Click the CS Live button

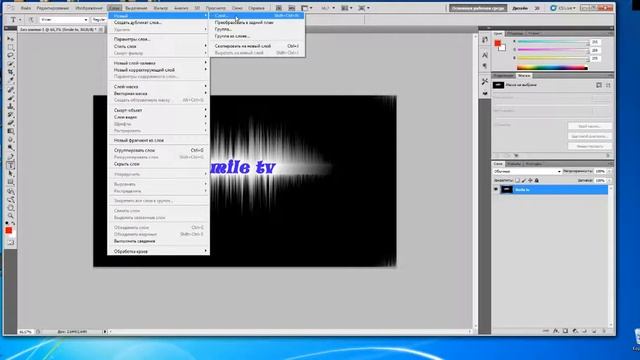563,8
